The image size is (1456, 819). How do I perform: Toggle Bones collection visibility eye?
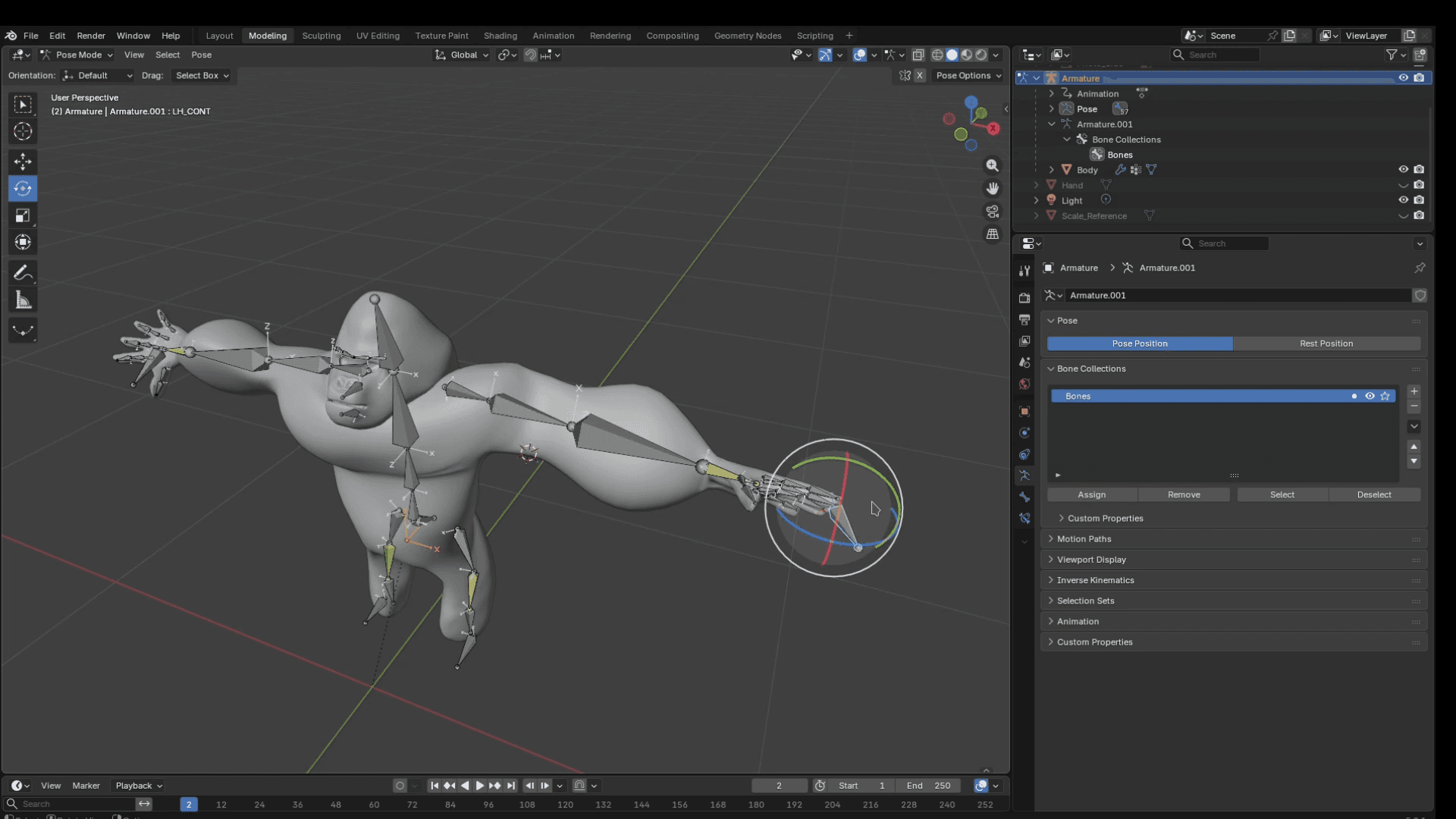pyautogui.click(x=1370, y=396)
